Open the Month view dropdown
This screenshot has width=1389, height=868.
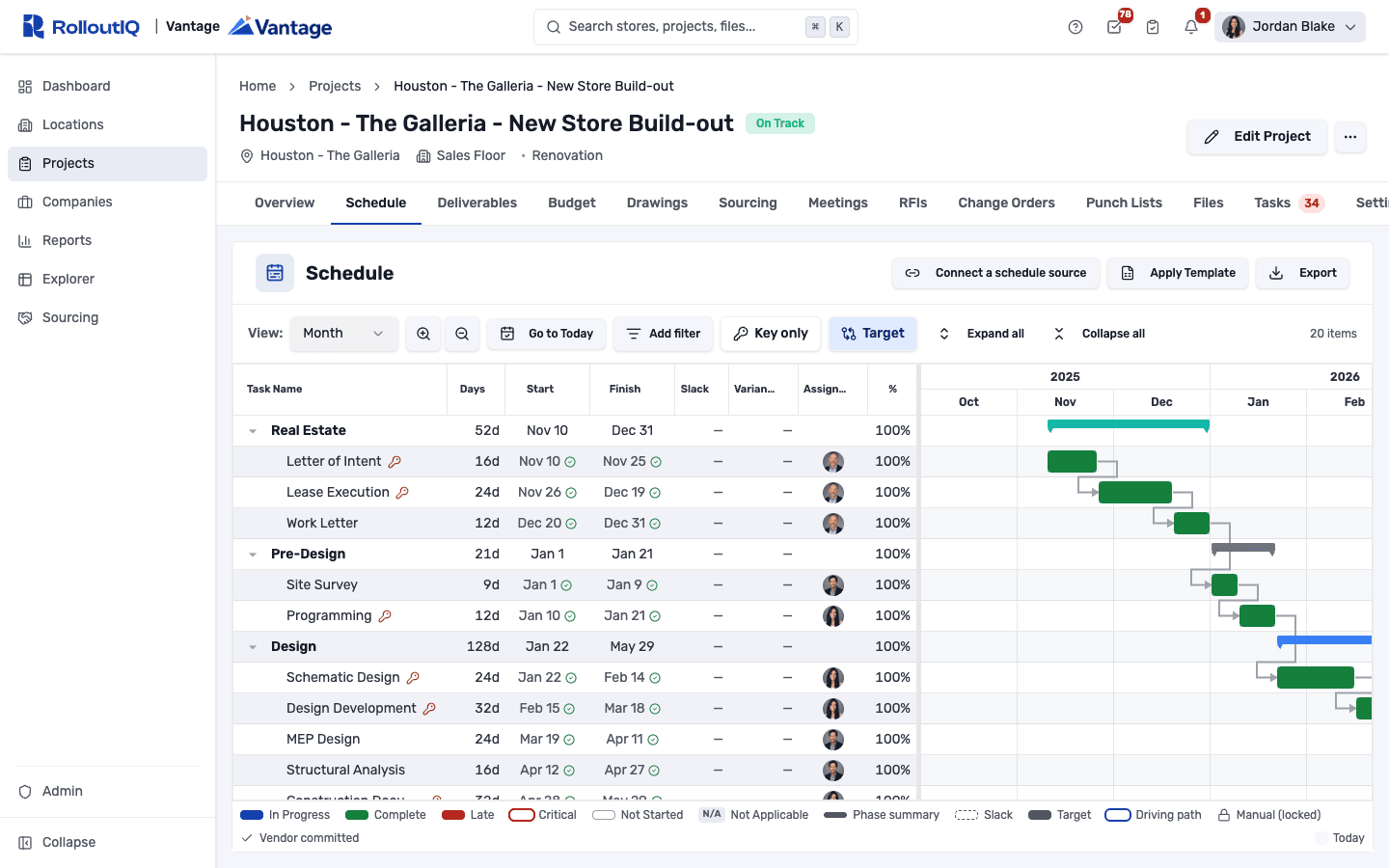tap(343, 334)
